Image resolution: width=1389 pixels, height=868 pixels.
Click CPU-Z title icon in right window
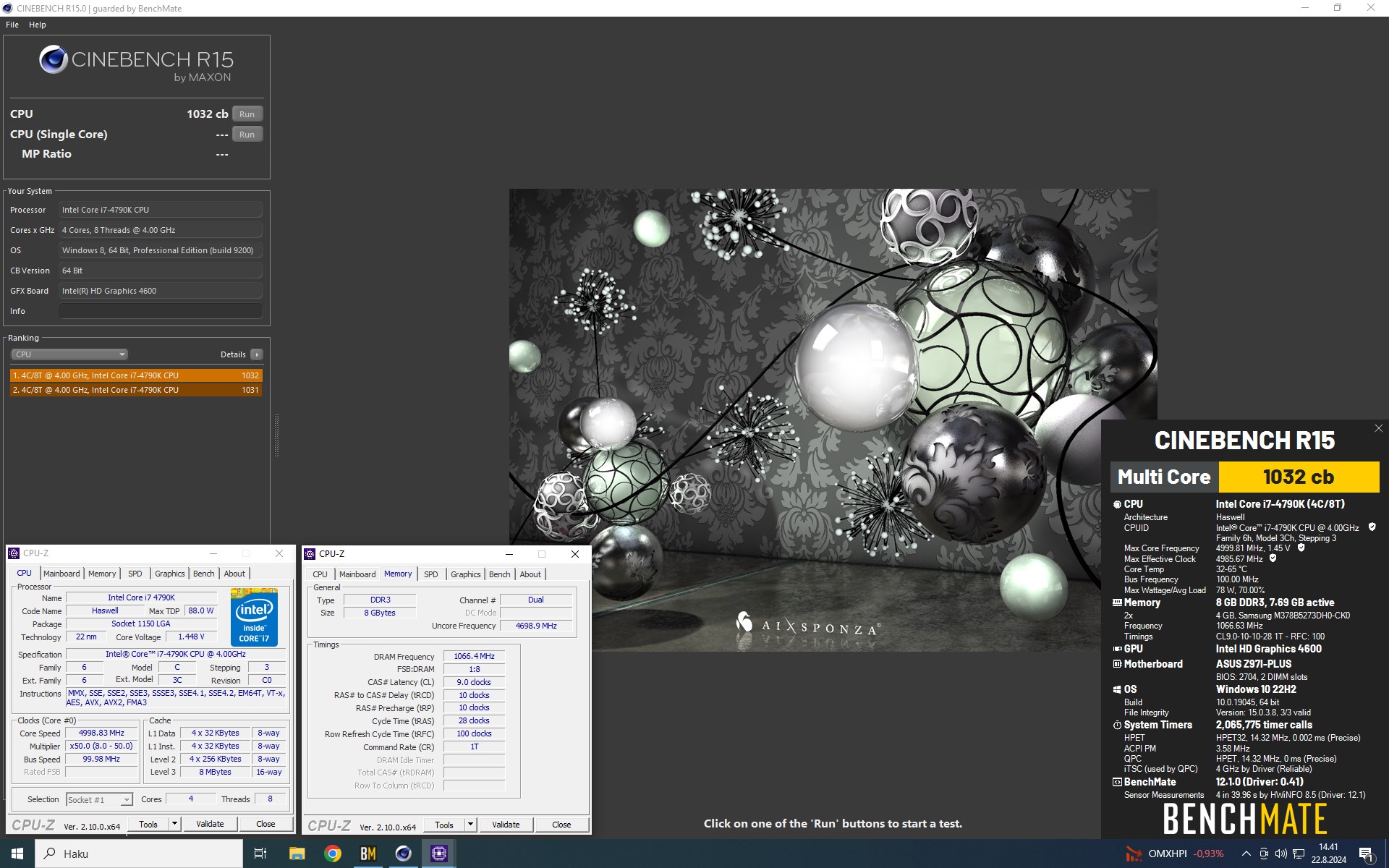click(310, 554)
